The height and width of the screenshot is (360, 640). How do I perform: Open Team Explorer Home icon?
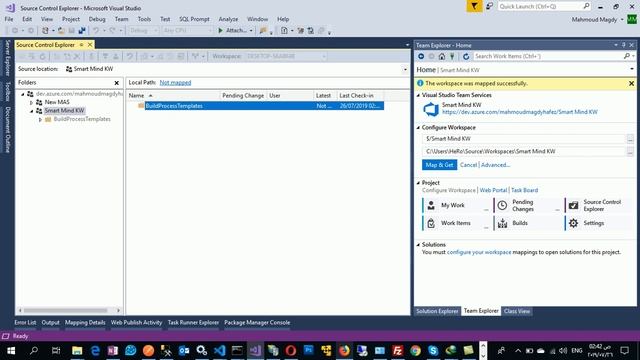442,56
